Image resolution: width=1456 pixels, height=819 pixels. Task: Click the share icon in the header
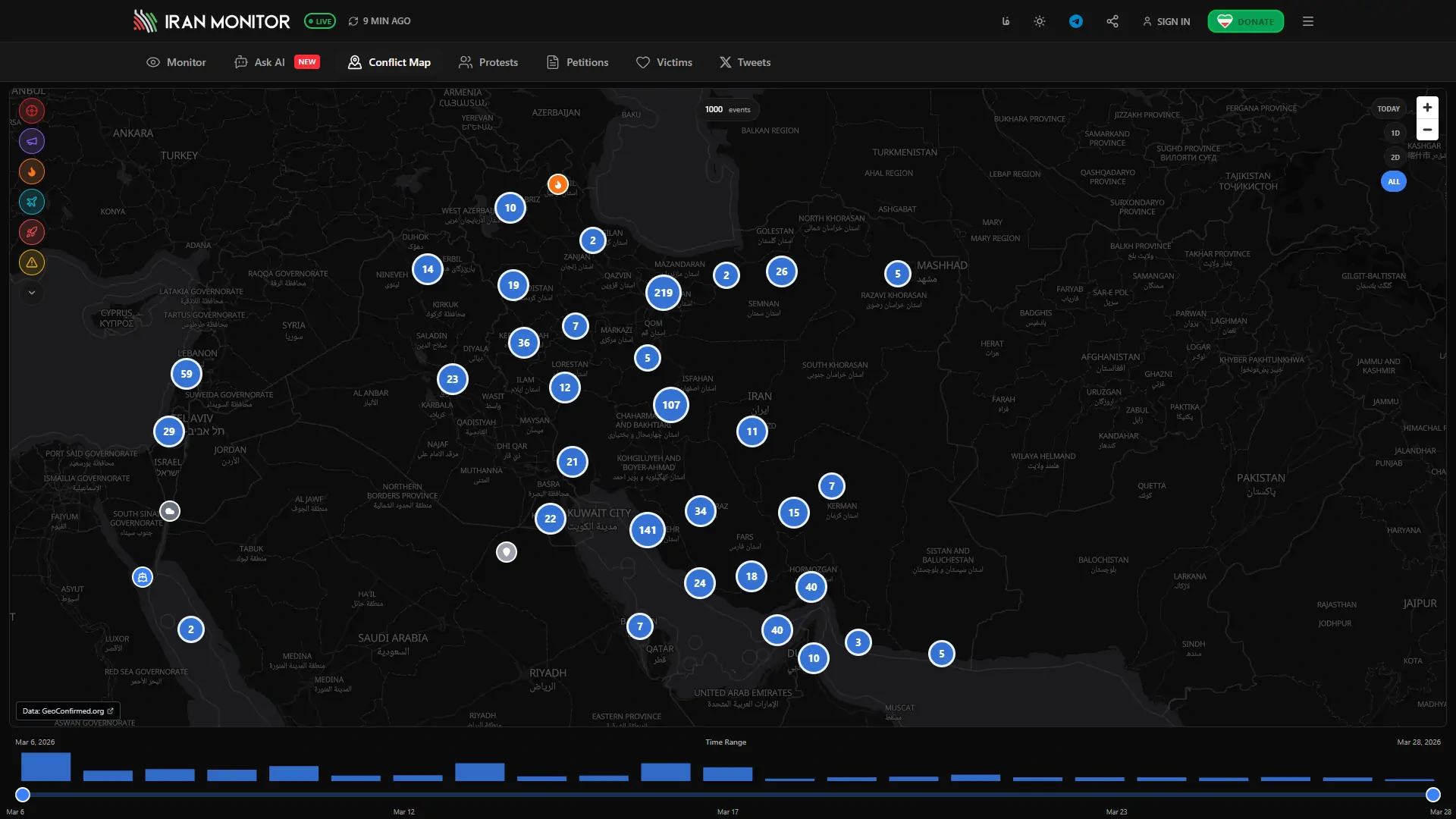pyautogui.click(x=1112, y=21)
